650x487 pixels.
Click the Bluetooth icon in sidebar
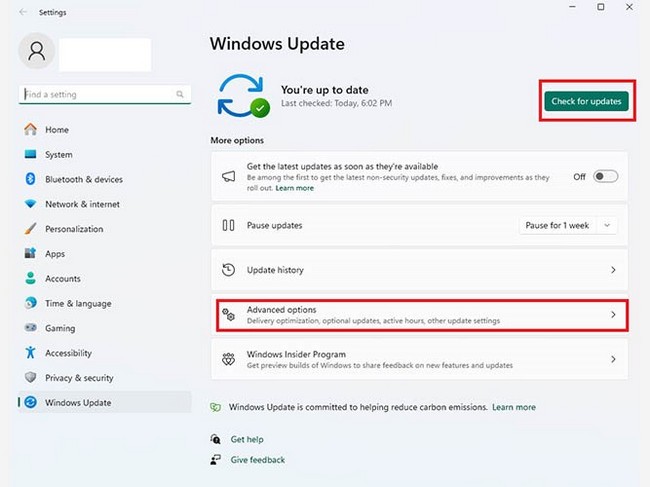pyautogui.click(x=30, y=179)
